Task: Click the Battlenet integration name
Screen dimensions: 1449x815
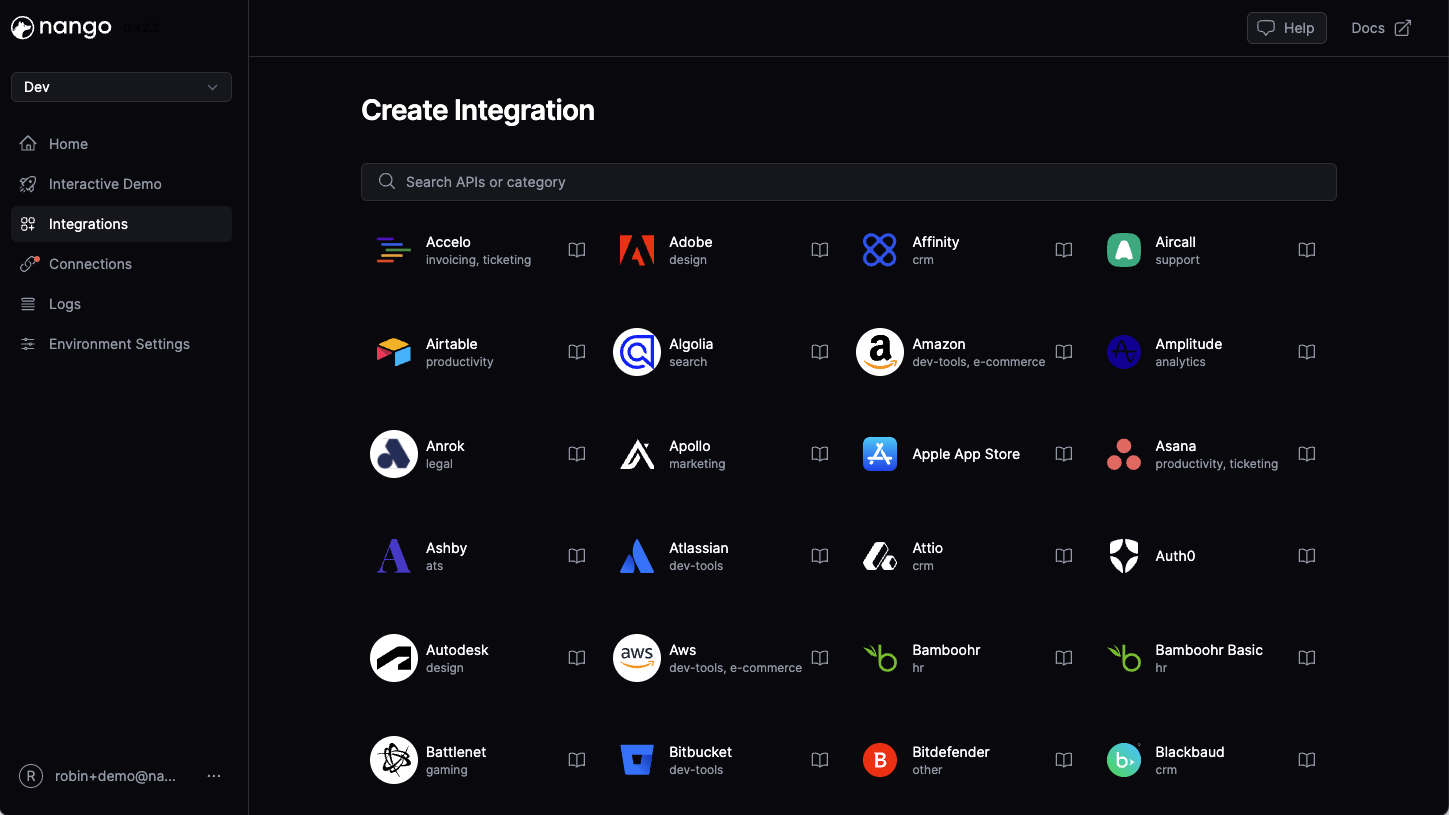Action: pos(456,752)
